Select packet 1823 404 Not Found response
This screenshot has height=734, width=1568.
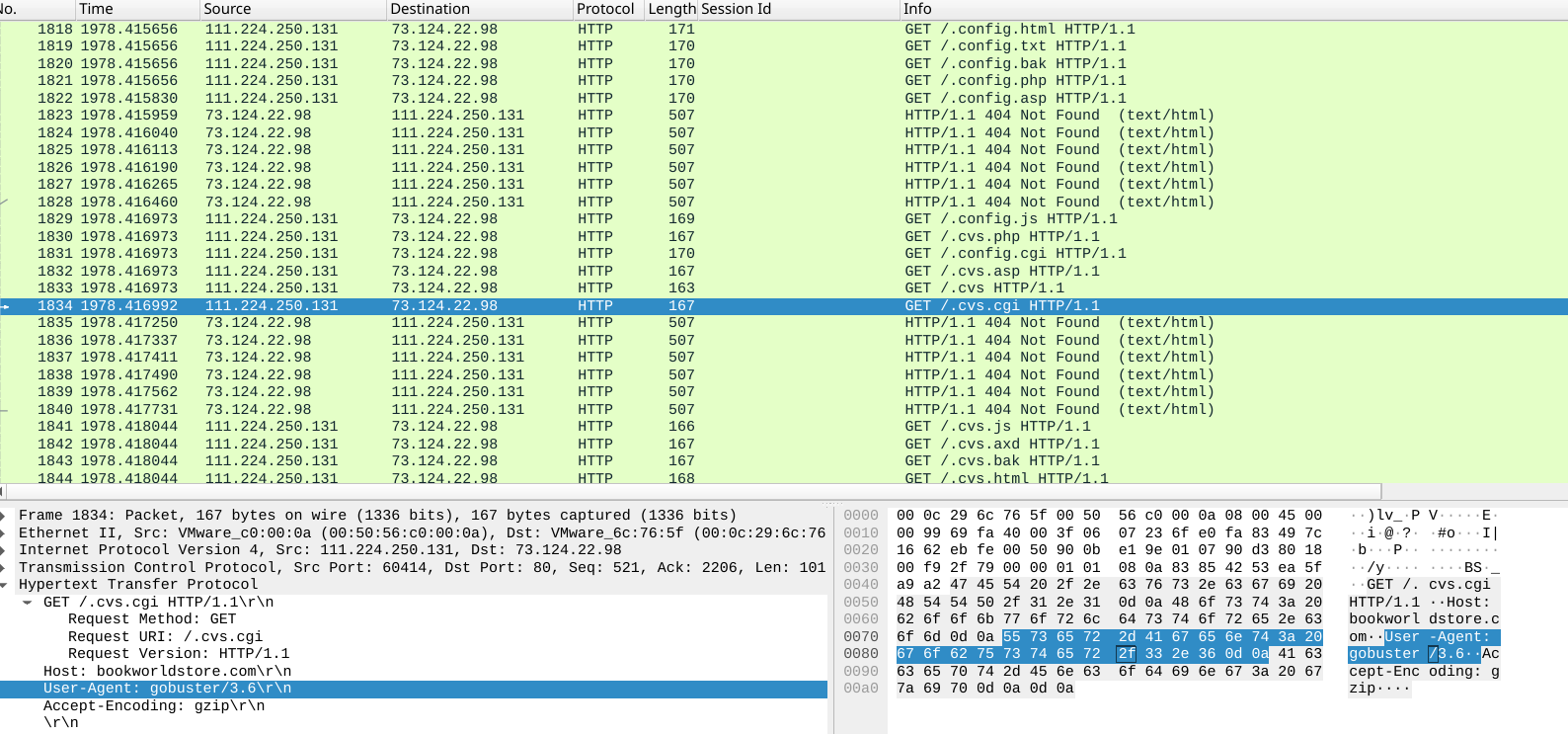592,116
